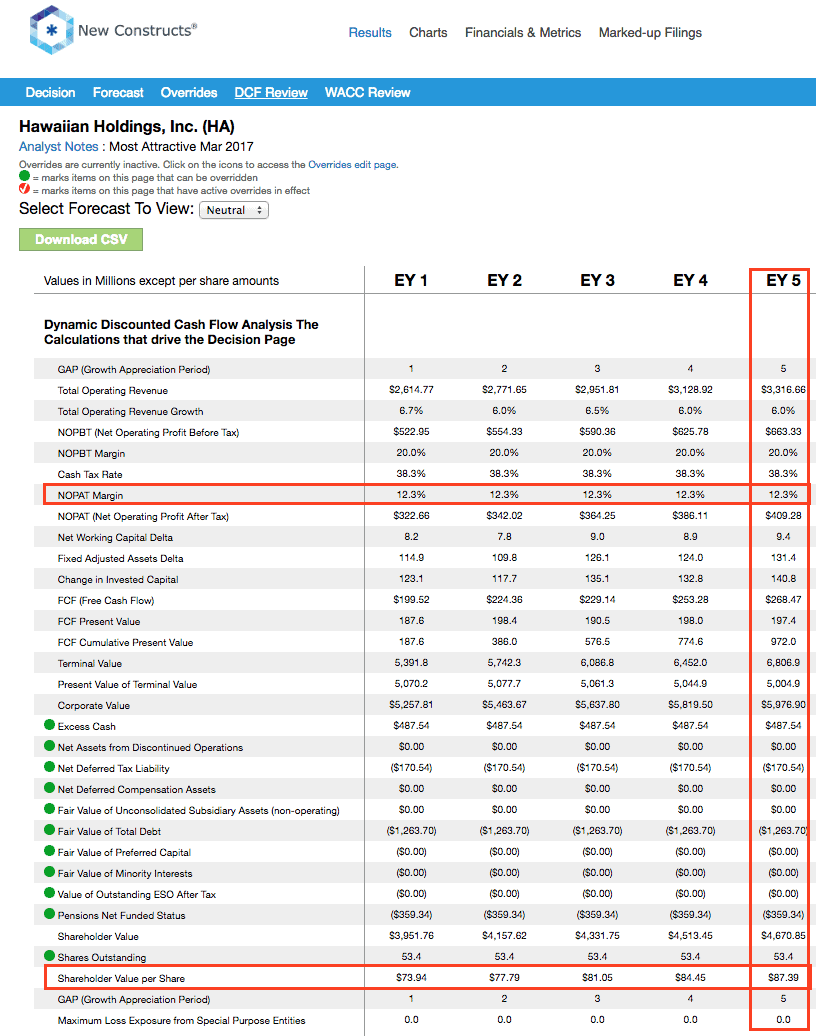Click override dot for Fair Value of Preferred Capital
This screenshot has width=816, height=1036.
click(x=49, y=852)
